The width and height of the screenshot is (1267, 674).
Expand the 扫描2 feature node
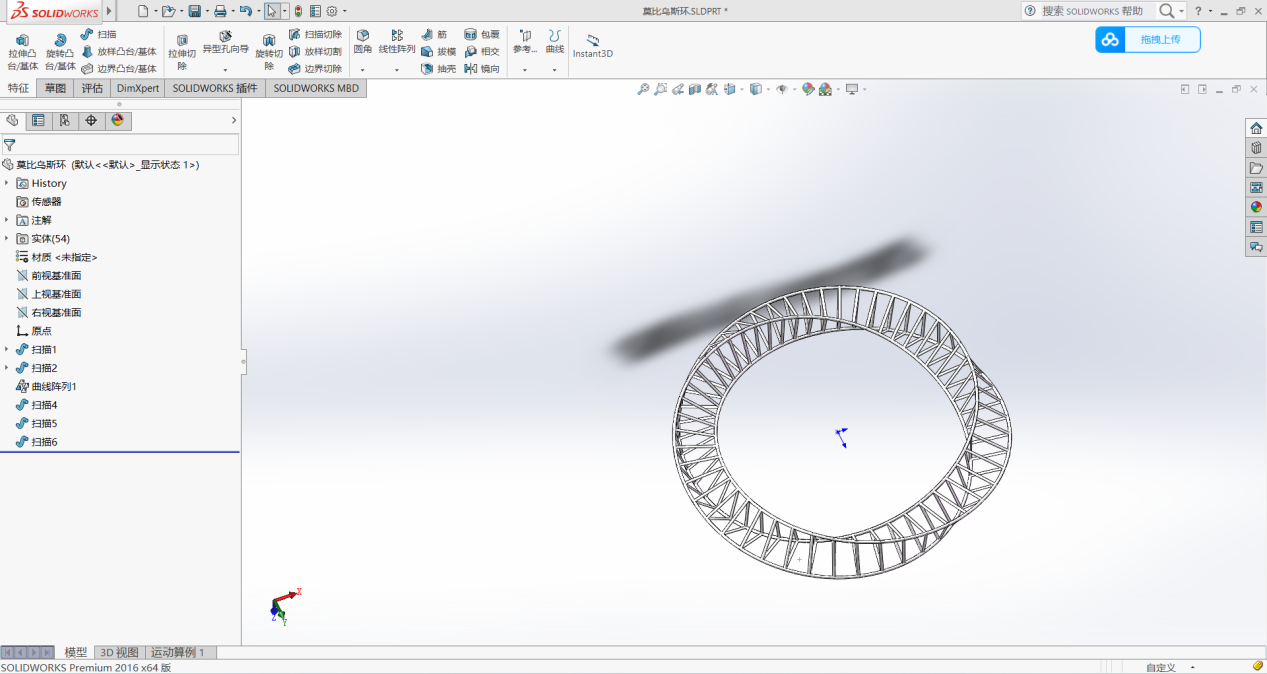[x=7, y=367]
